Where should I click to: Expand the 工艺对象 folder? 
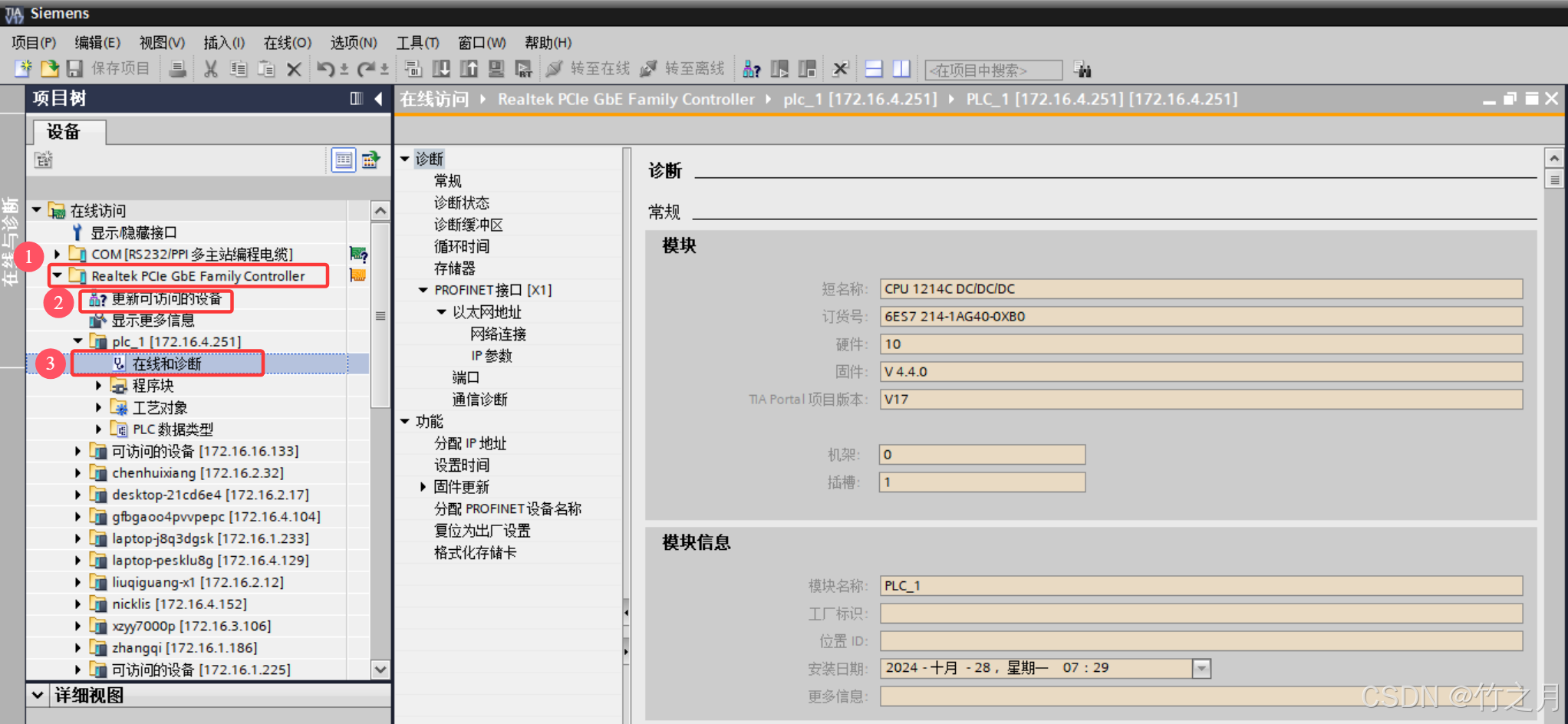click(x=98, y=407)
